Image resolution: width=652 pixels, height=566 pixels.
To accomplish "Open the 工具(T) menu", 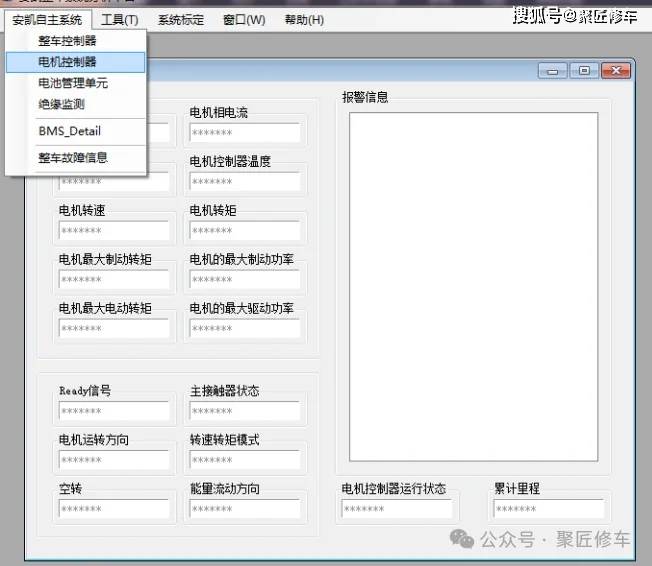I will click(x=120, y=19).
